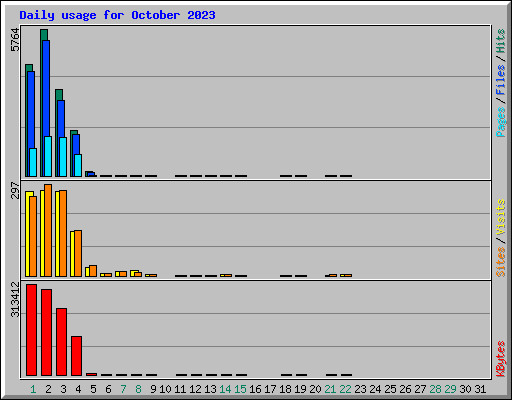512x400 pixels.
Task: Click the day 1 x-axis label
Action: (33, 389)
